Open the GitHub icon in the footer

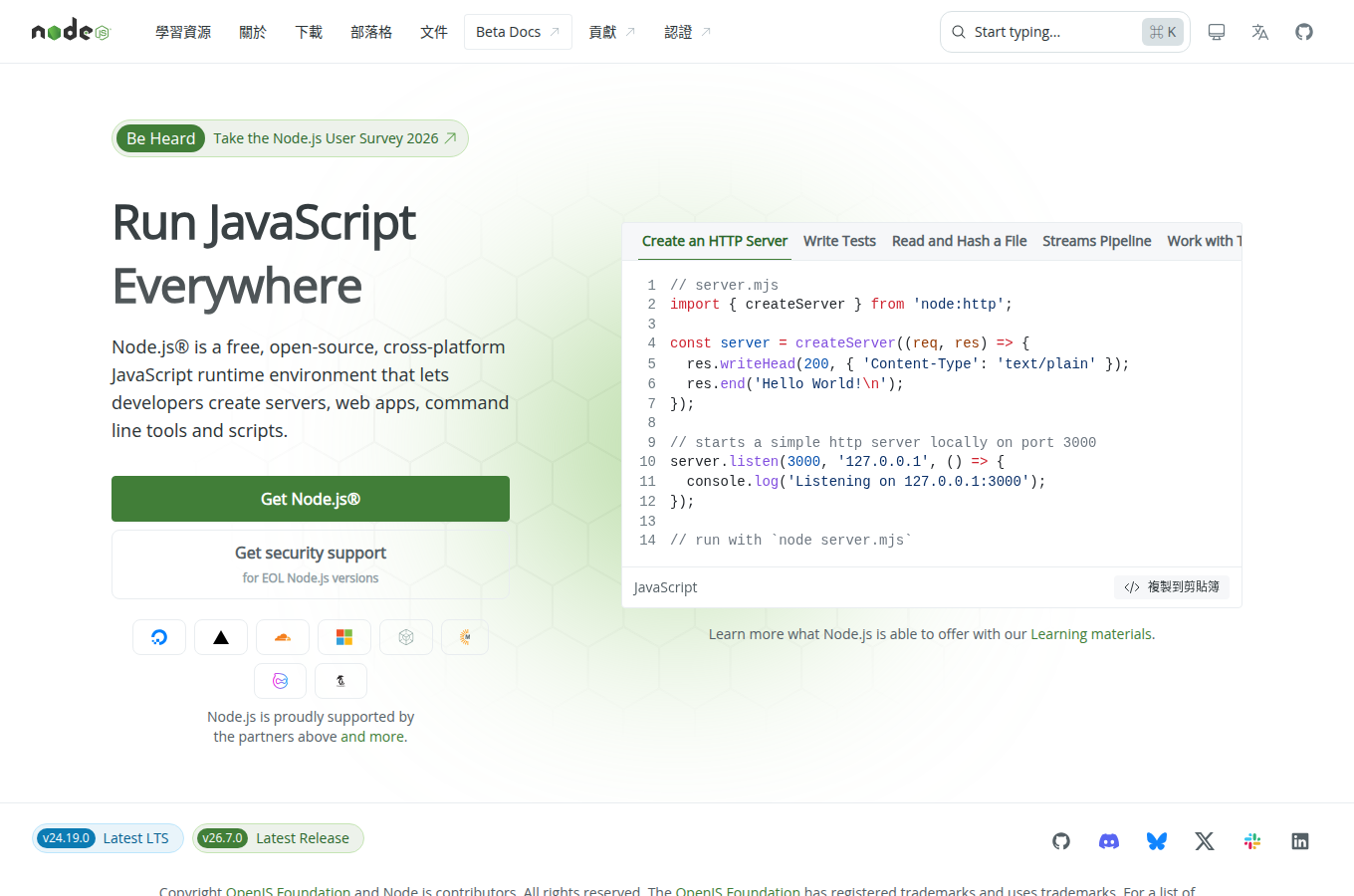[x=1061, y=841]
